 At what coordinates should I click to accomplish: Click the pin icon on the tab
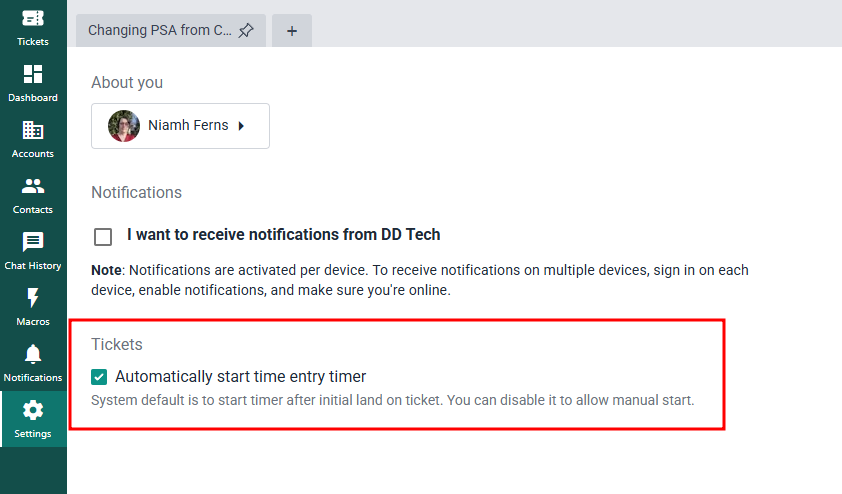246,31
